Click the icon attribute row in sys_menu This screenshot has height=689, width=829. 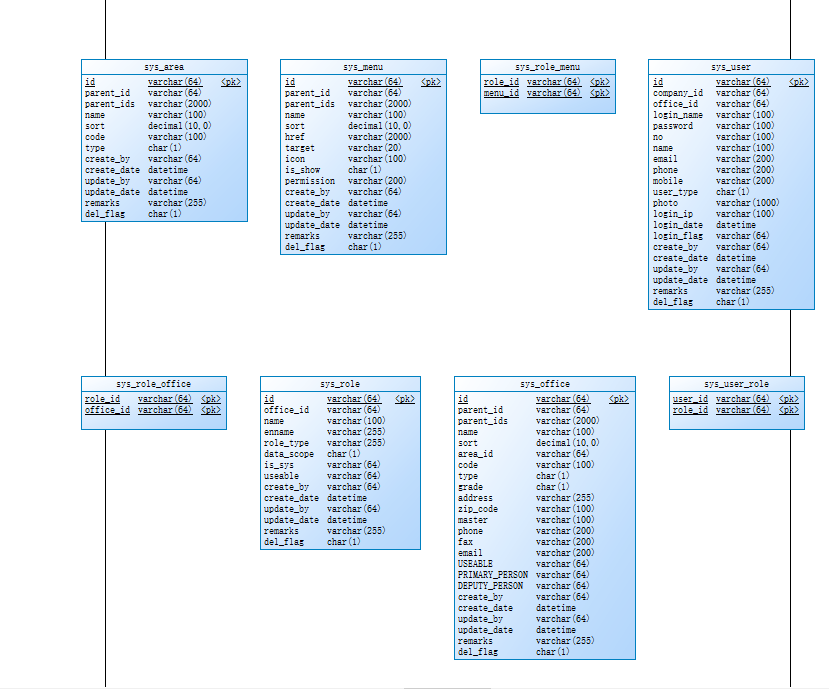tap(292, 158)
